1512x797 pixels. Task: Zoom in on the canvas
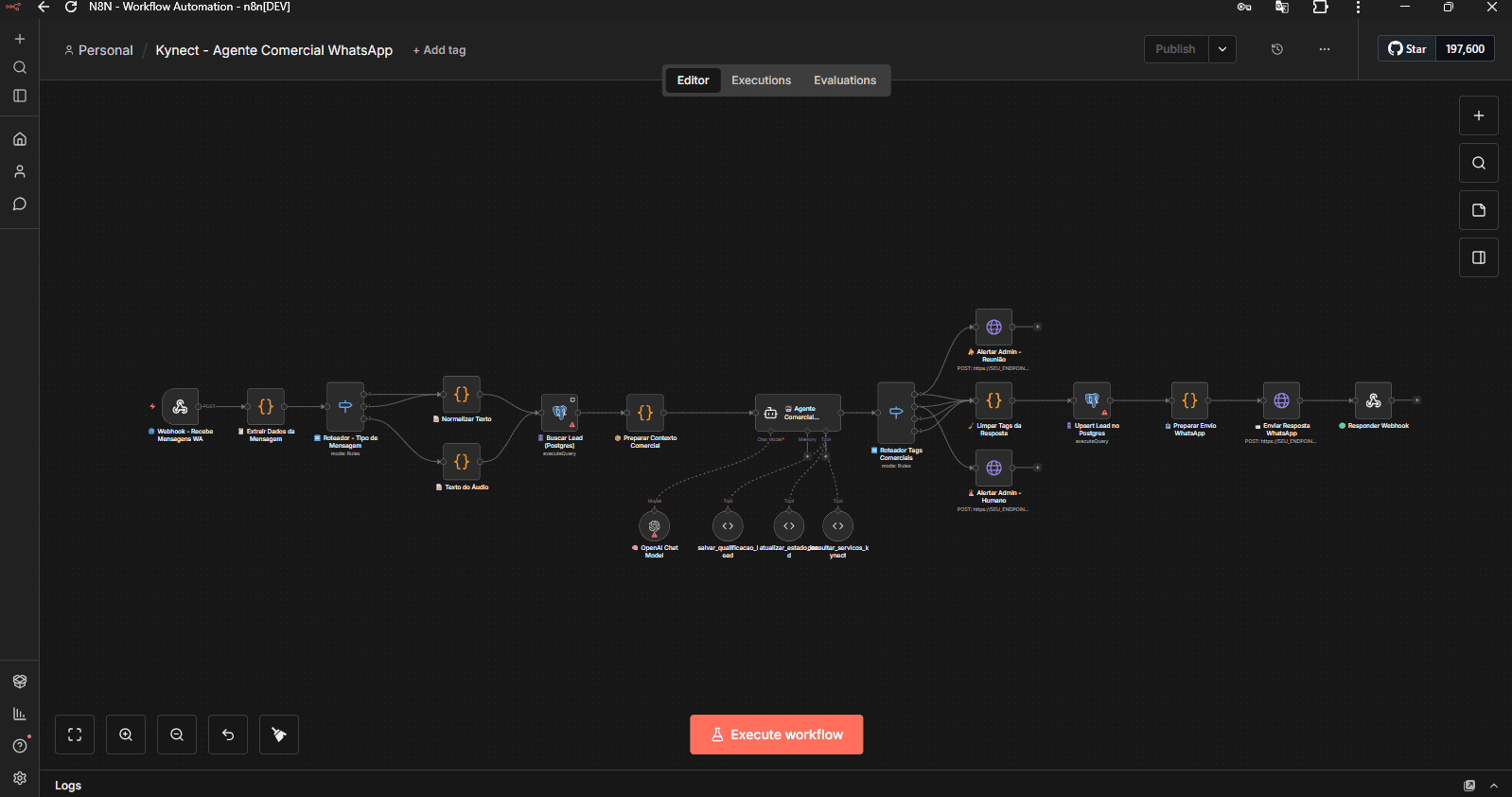[126, 735]
